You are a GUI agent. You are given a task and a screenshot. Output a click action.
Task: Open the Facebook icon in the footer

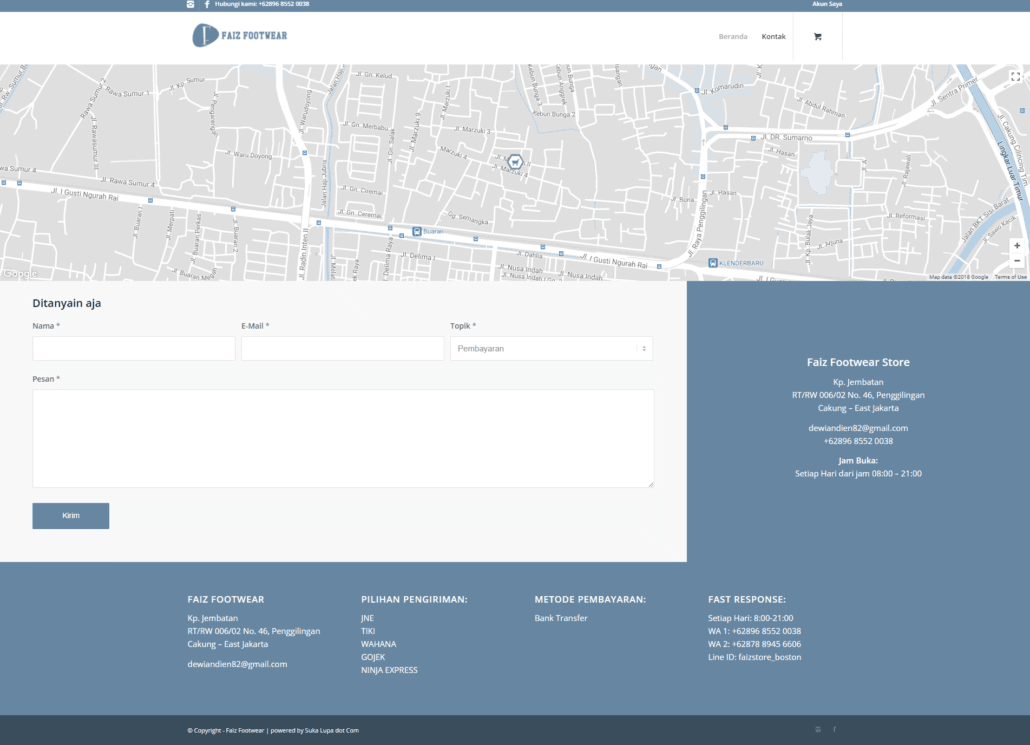coord(835,730)
